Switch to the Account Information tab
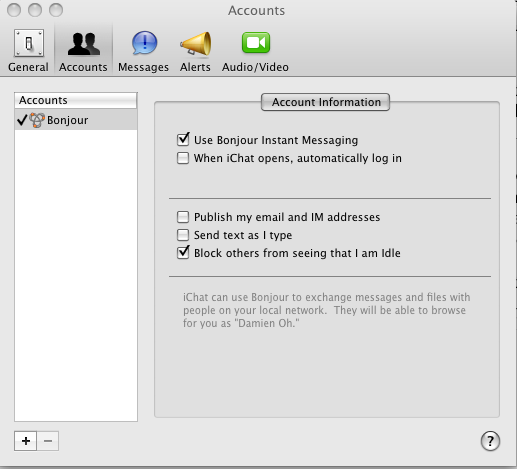Viewport: 517px width, 469px height. [326, 102]
